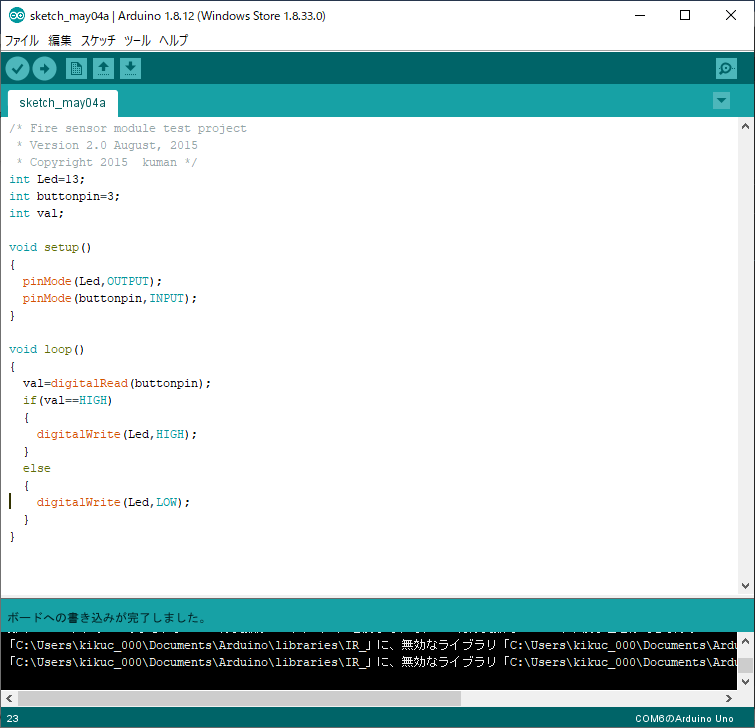Screen dimensions: 755x728
Task: Click the Verify sketch checkmark icon
Action: click(18, 68)
